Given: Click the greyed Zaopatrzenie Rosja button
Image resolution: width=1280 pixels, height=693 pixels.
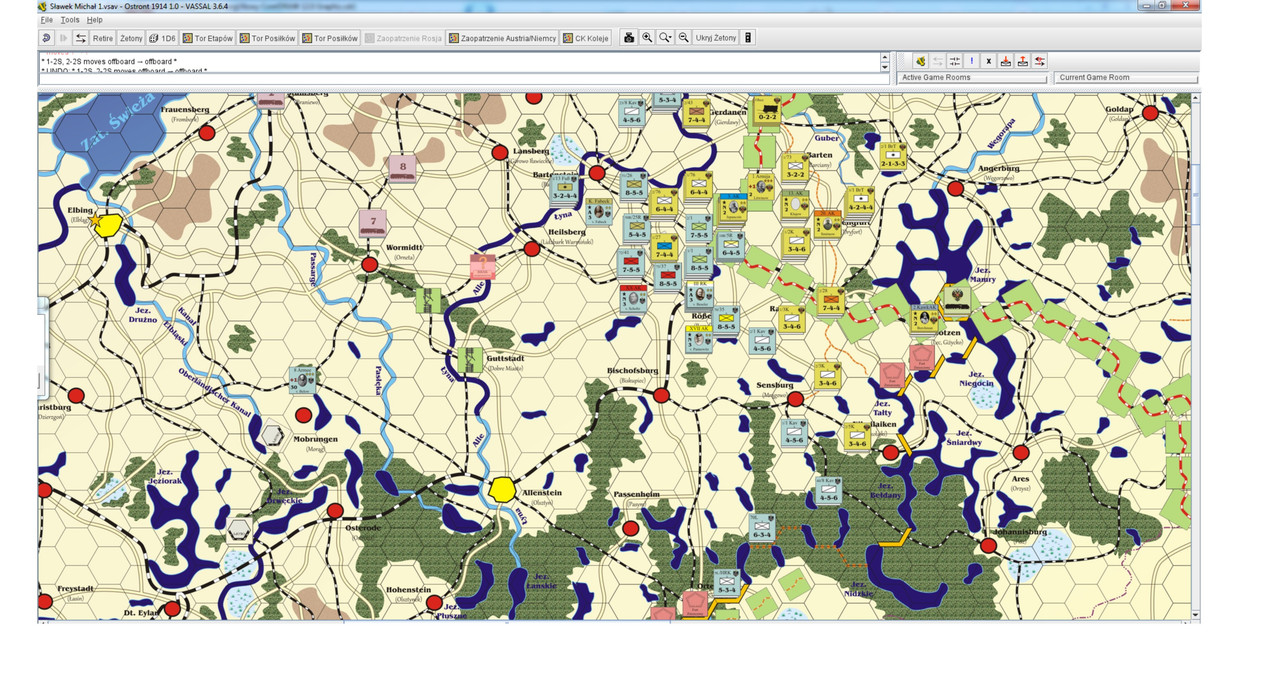Looking at the screenshot, I should pos(403,38).
